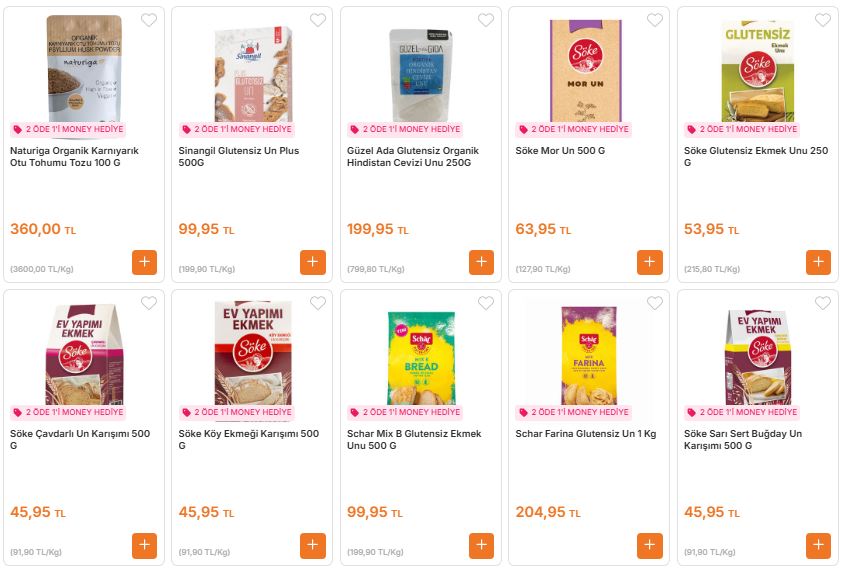Add Schar Farina Glutensiz Un to cart
Viewport: 844px width, 571px height.
[650, 545]
